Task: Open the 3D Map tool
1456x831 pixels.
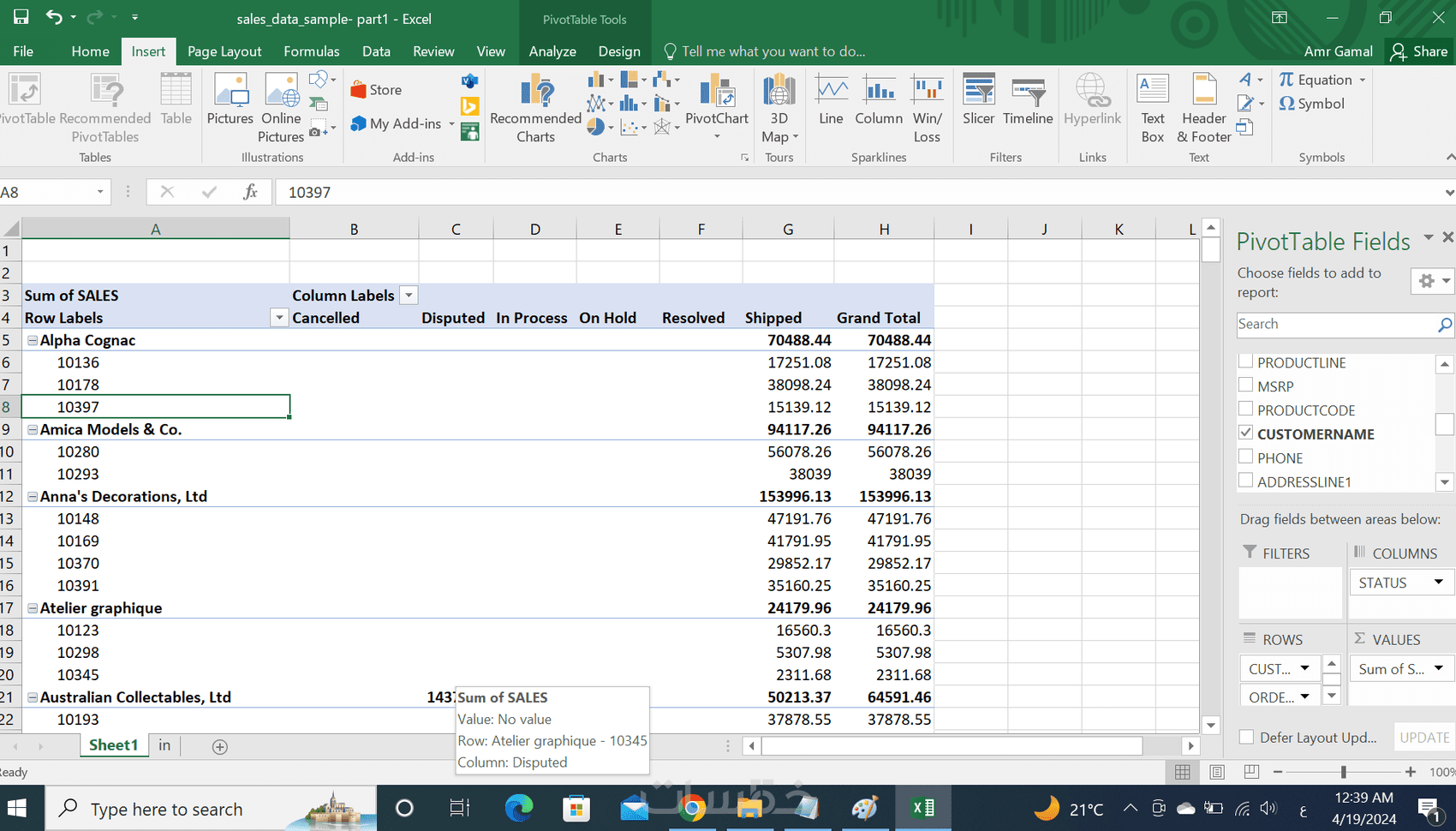Action: 779,108
